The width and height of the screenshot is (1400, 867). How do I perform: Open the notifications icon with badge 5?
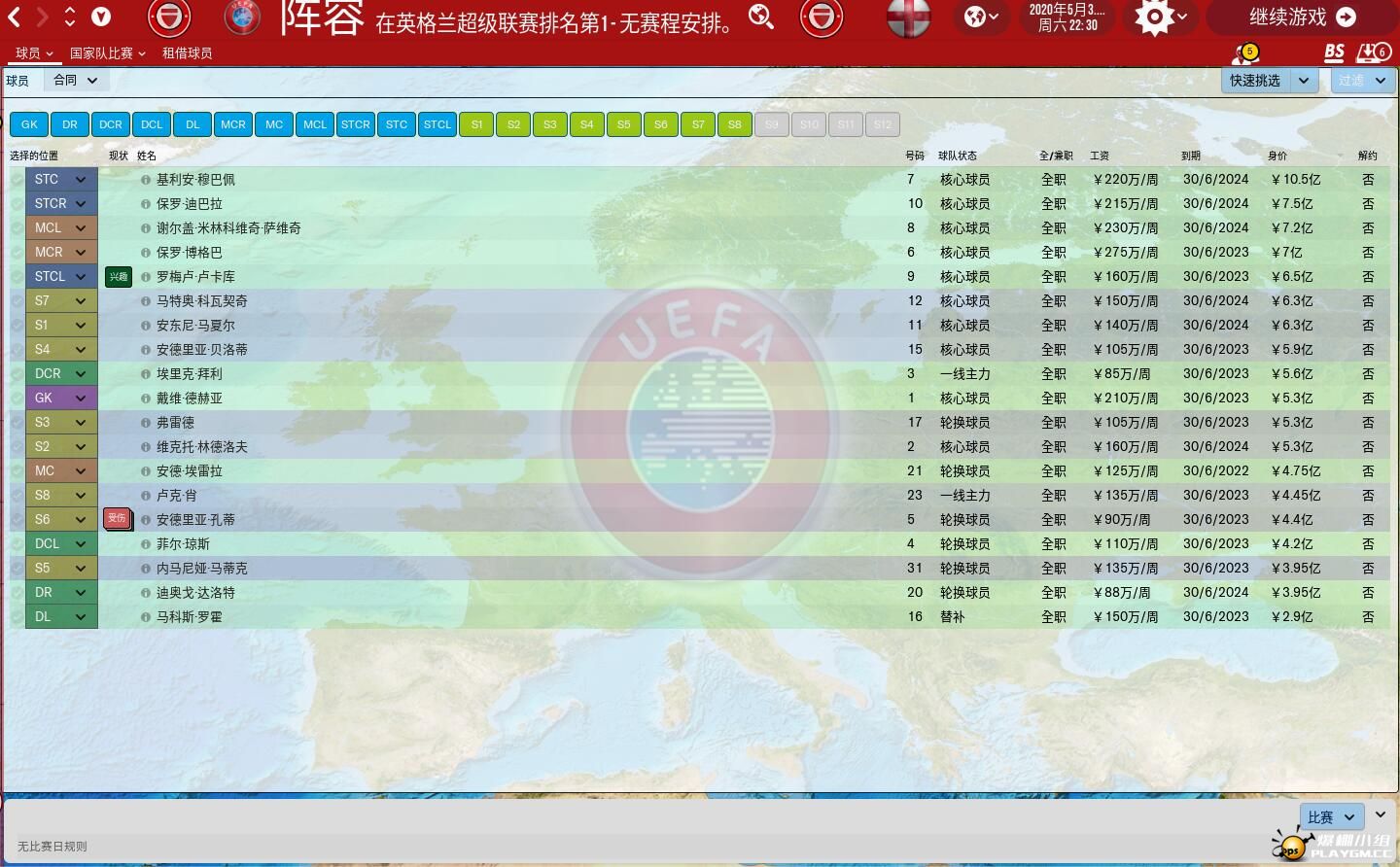click(1246, 53)
